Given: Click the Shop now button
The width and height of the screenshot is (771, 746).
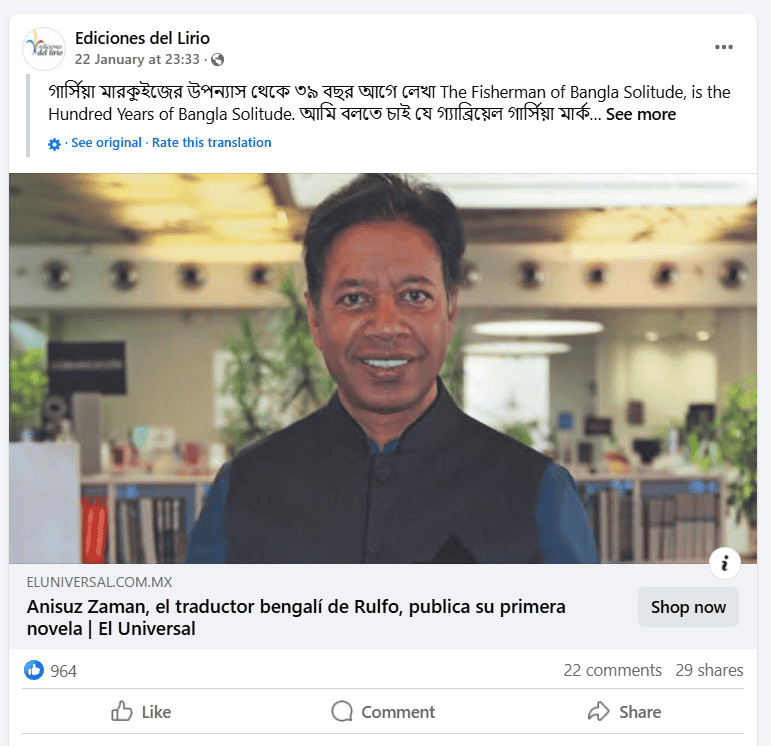Looking at the screenshot, I should click(688, 607).
